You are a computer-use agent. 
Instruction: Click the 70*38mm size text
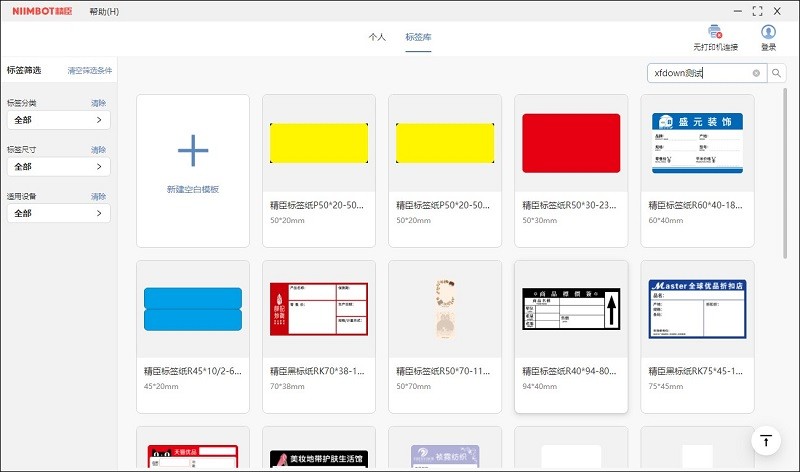click(287, 386)
